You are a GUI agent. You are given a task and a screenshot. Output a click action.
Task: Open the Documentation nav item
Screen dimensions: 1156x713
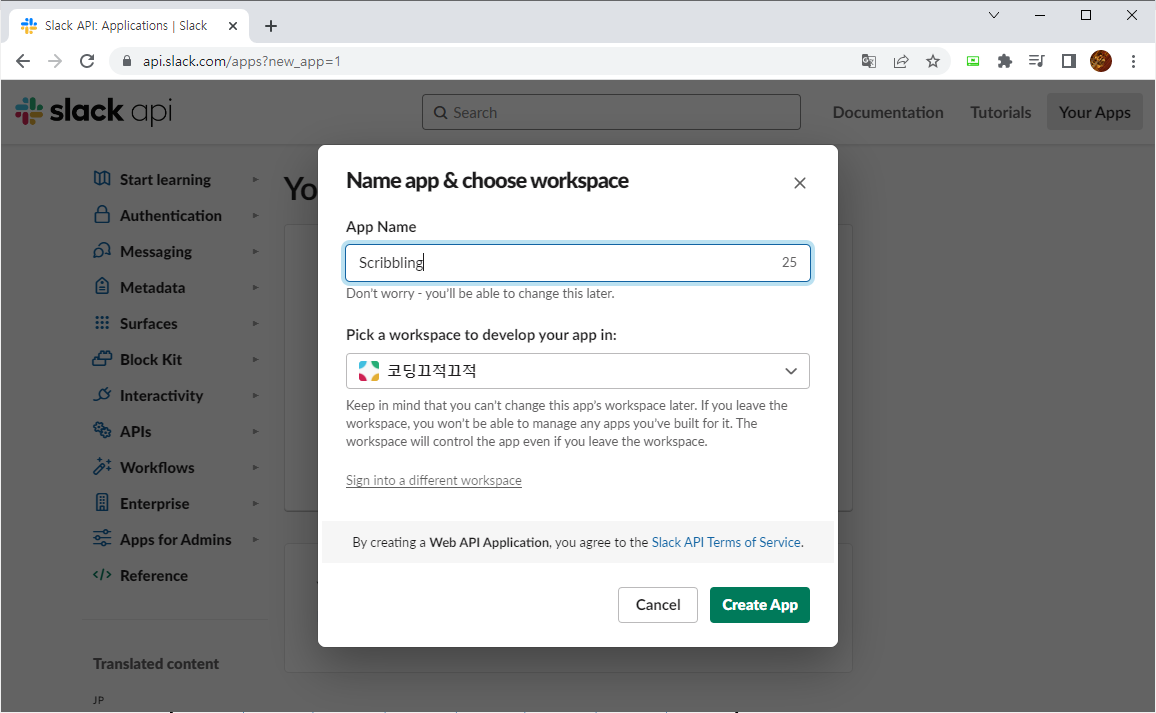point(888,112)
